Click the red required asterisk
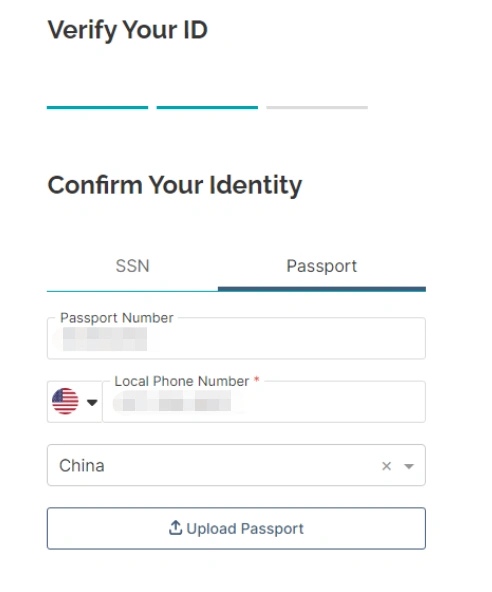The width and height of the screenshot is (492, 592). tap(257, 379)
